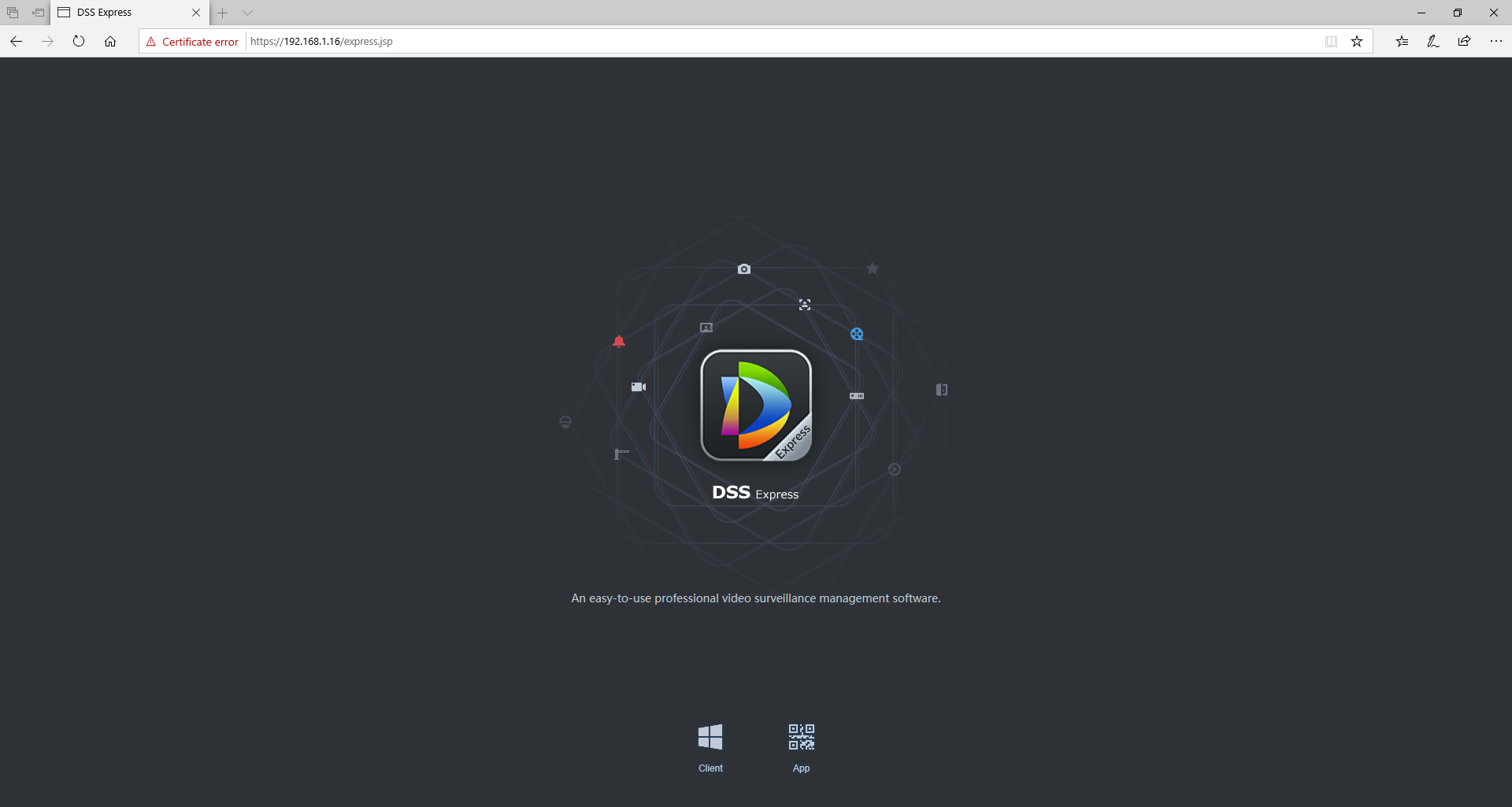Go back to the previous page
The width and height of the screenshot is (1512, 807).
17,42
